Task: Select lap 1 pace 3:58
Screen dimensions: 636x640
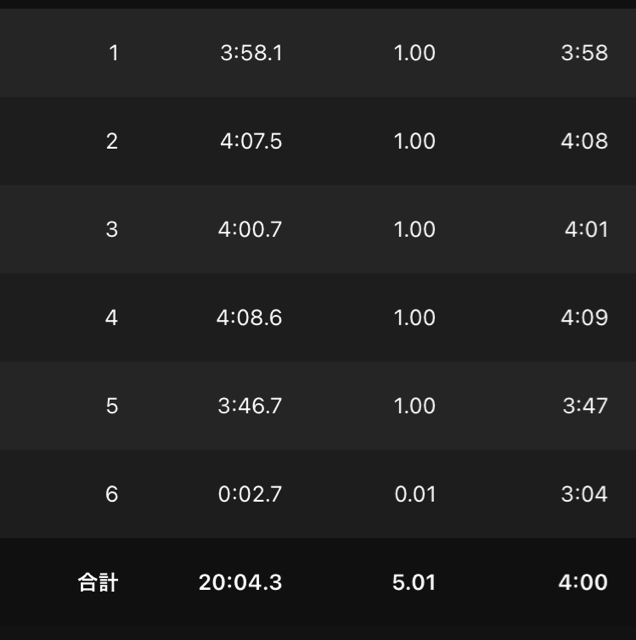Action: [584, 53]
